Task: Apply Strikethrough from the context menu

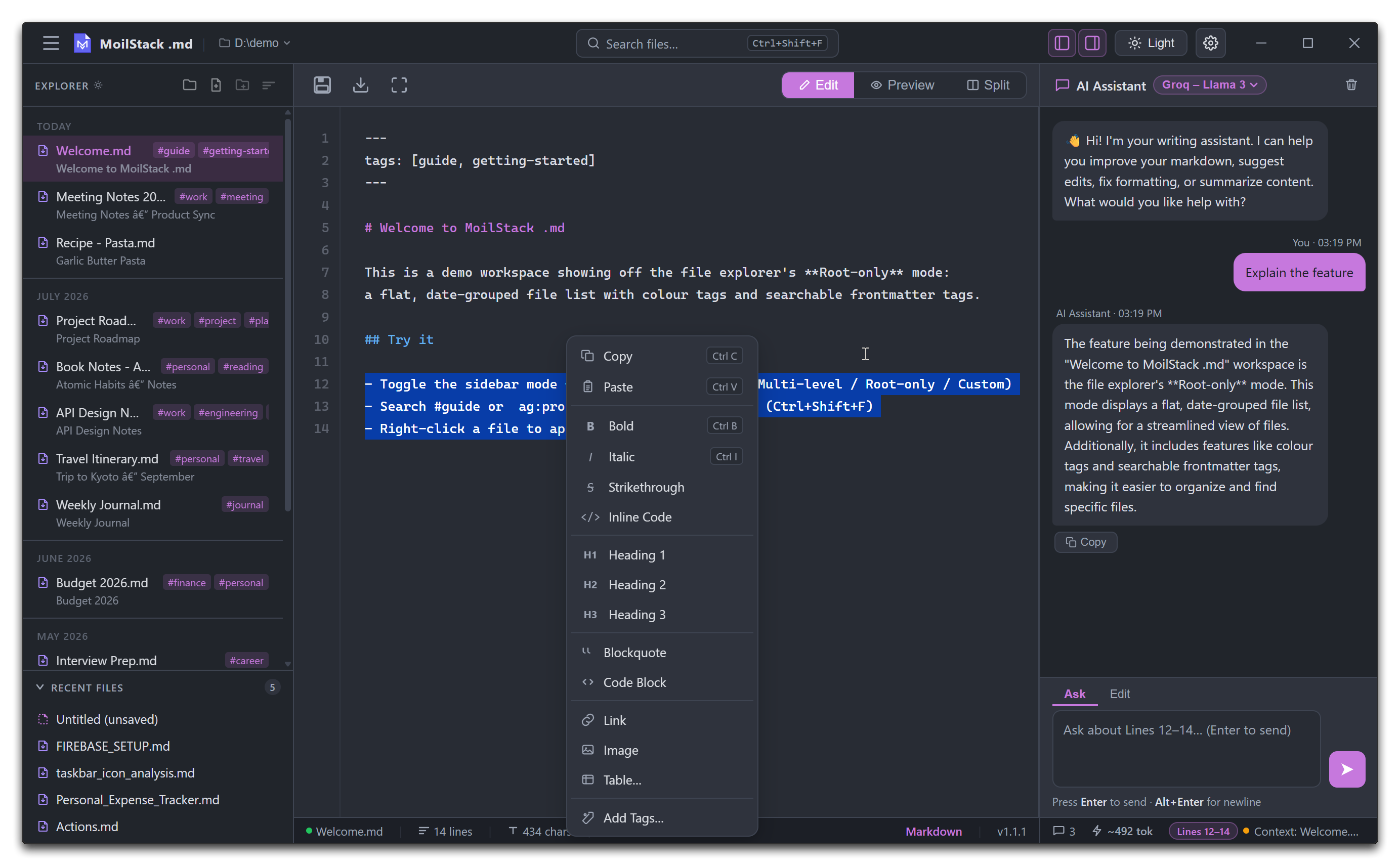Action: tap(662, 487)
